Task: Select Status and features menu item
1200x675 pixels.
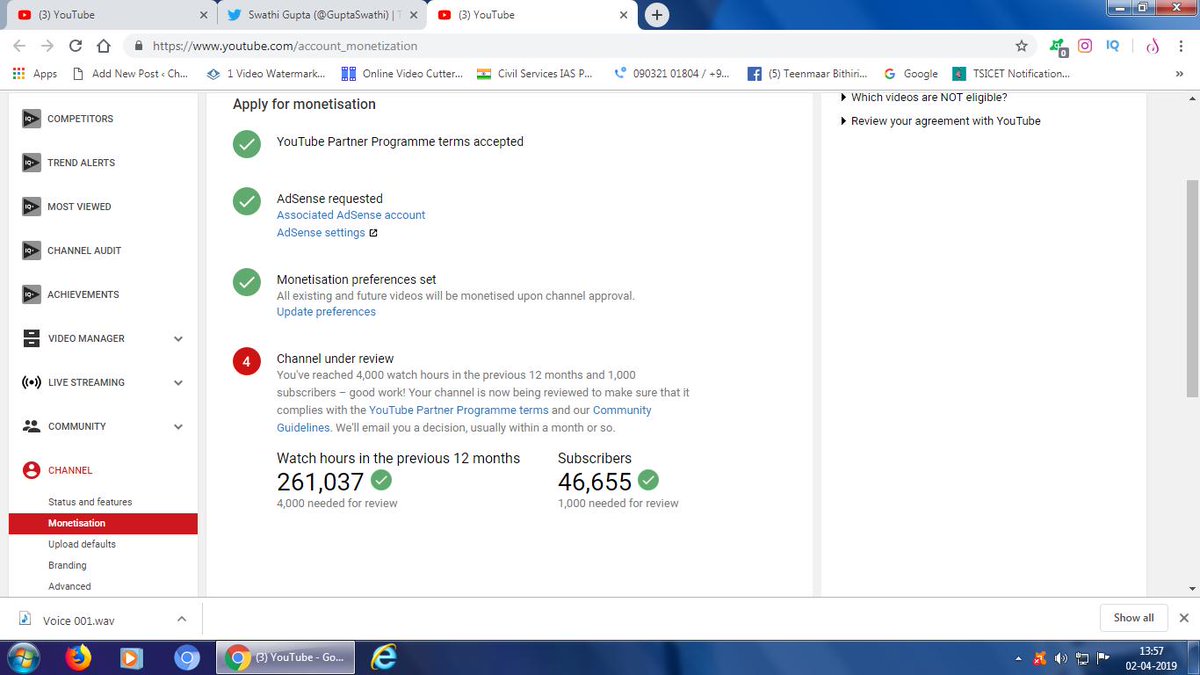Action: tap(90, 502)
